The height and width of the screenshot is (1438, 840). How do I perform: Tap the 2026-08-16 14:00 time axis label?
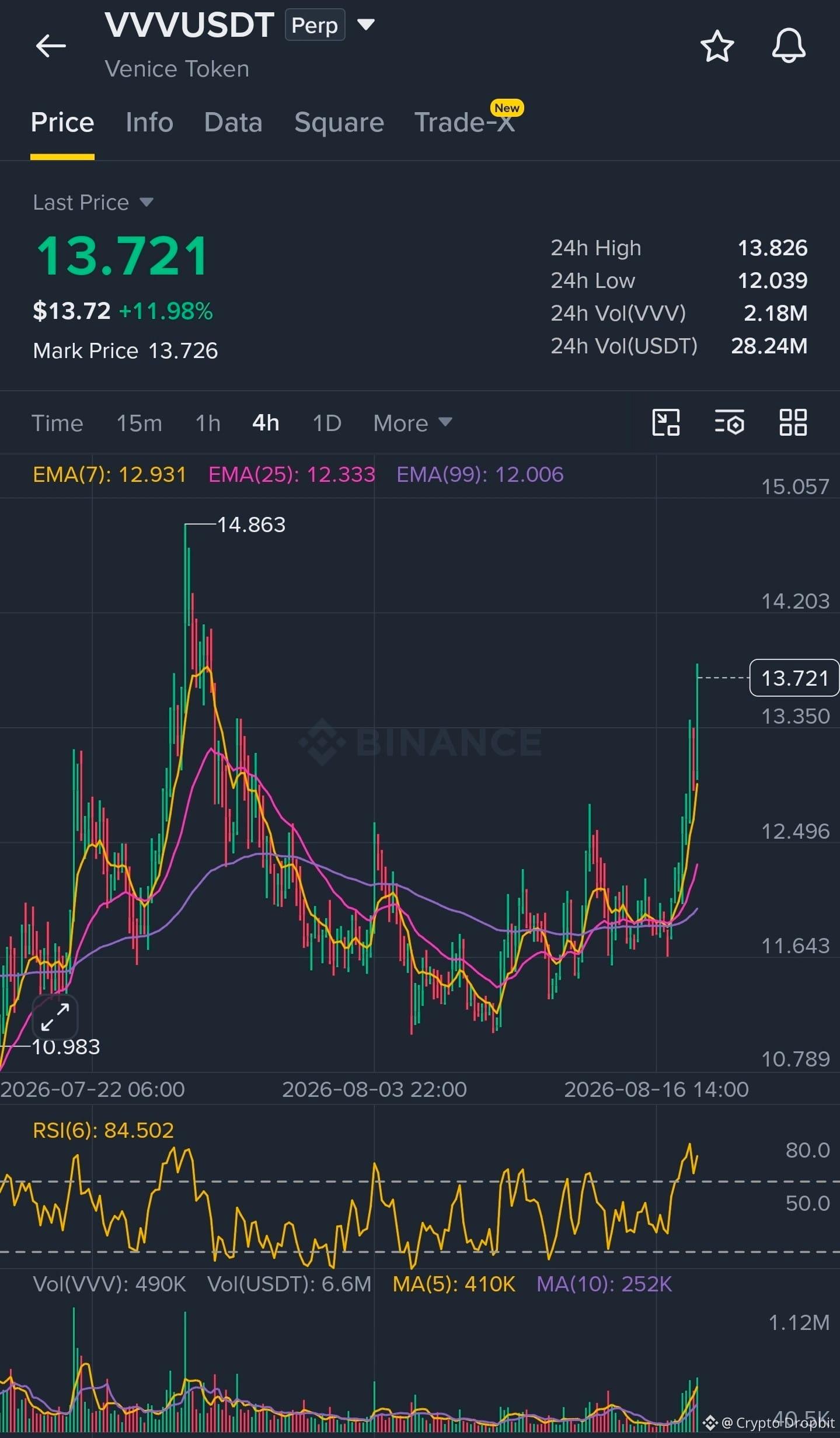(x=656, y=1089)
